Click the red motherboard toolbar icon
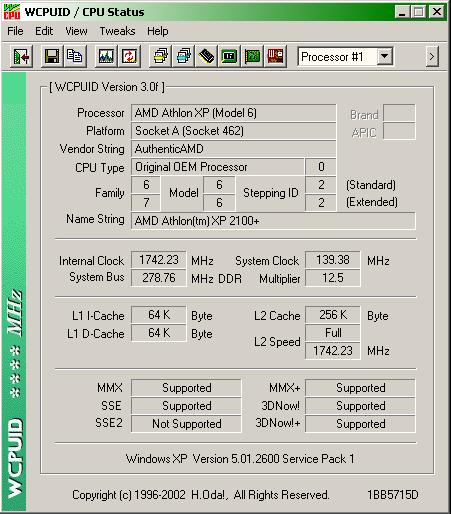Screen dimensions: 451x514 (275, 56)
